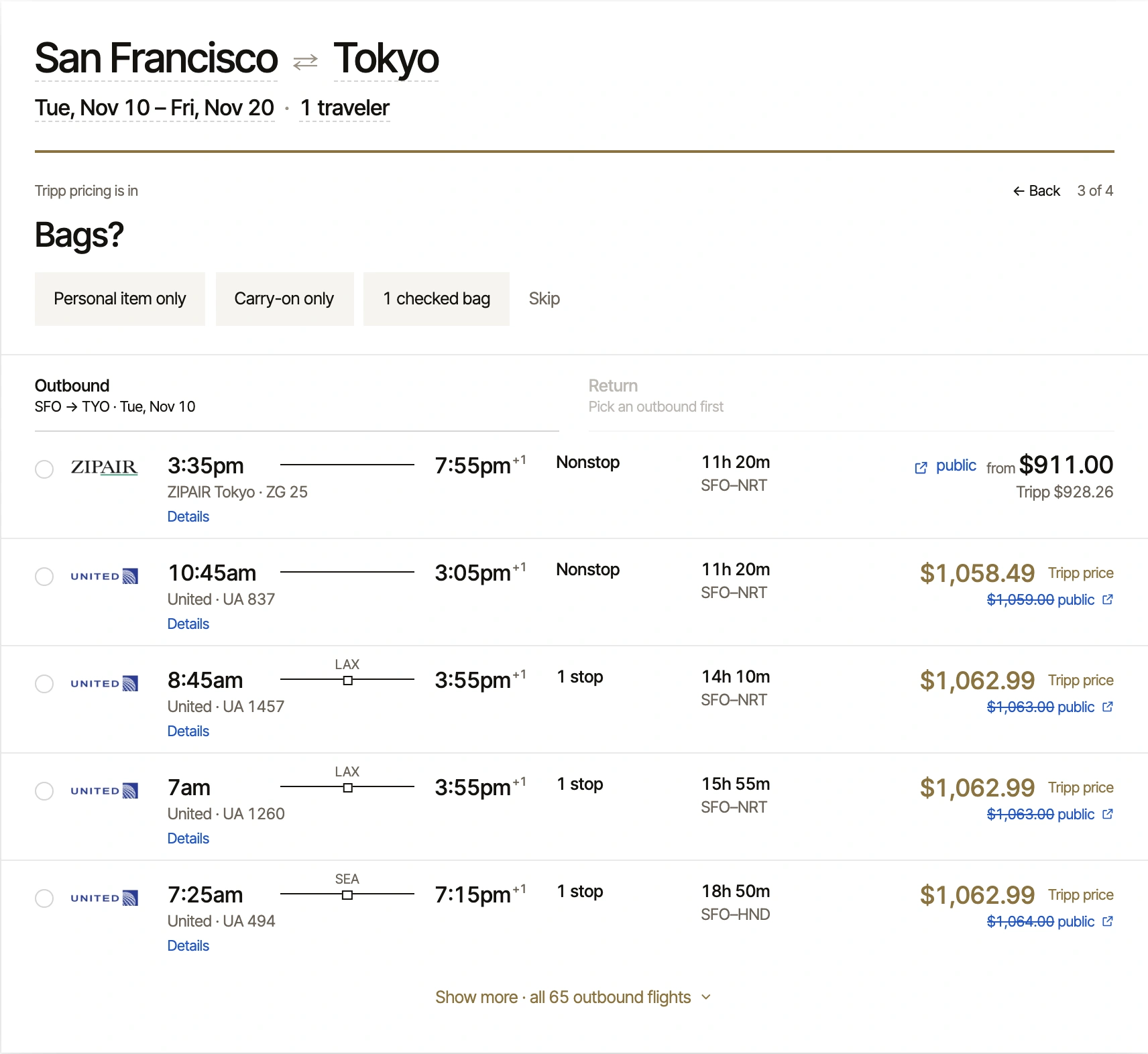Open Details for United UA 494

coord(188,946)
